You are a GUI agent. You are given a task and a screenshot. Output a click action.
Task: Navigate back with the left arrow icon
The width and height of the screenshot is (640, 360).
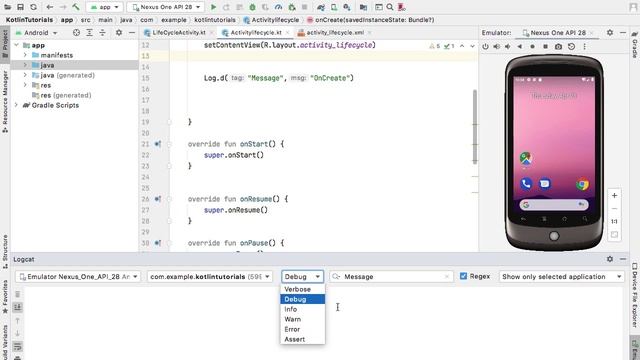(x=49, y=7)
